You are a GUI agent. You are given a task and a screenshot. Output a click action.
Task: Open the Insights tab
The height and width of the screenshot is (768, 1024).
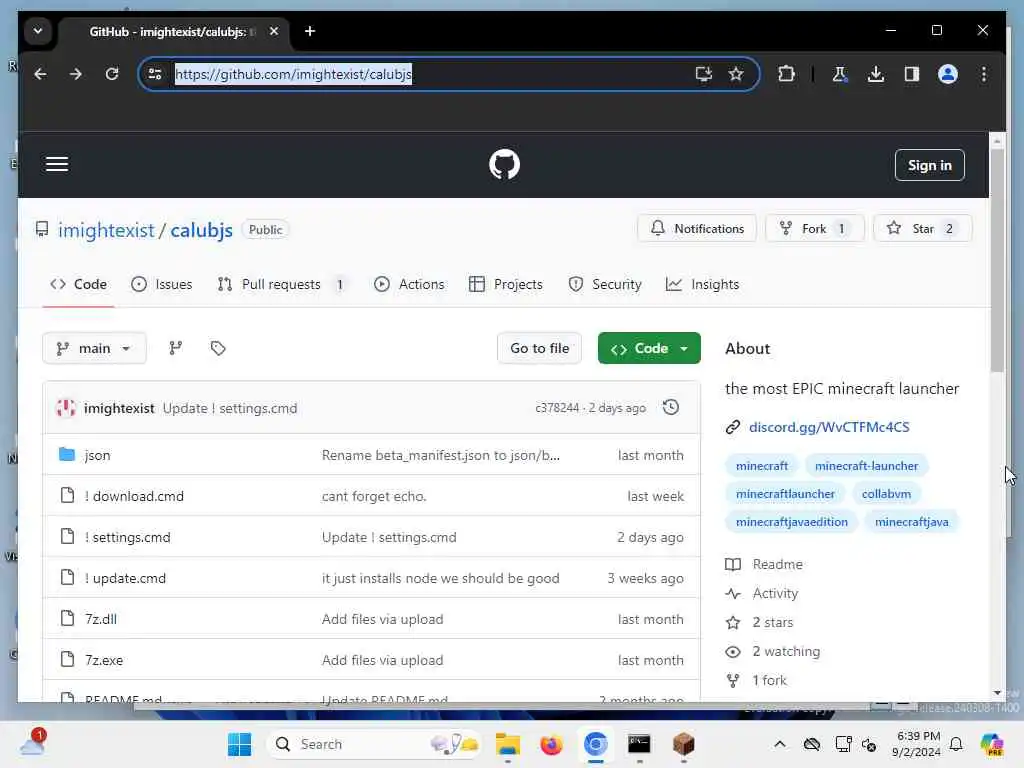click(x=702, y=285)
